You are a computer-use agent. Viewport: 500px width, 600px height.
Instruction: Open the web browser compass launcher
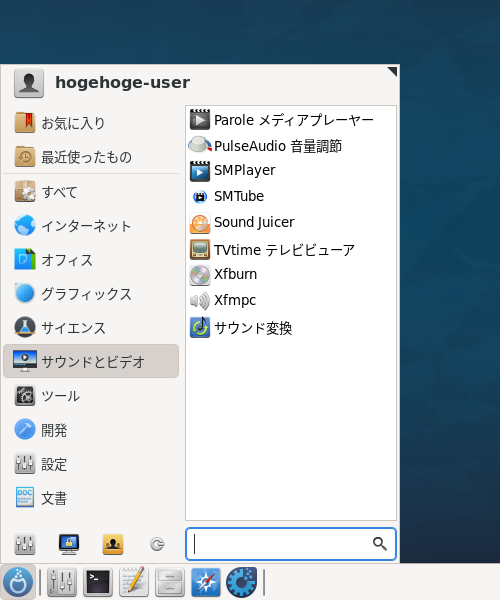point(205,582)
